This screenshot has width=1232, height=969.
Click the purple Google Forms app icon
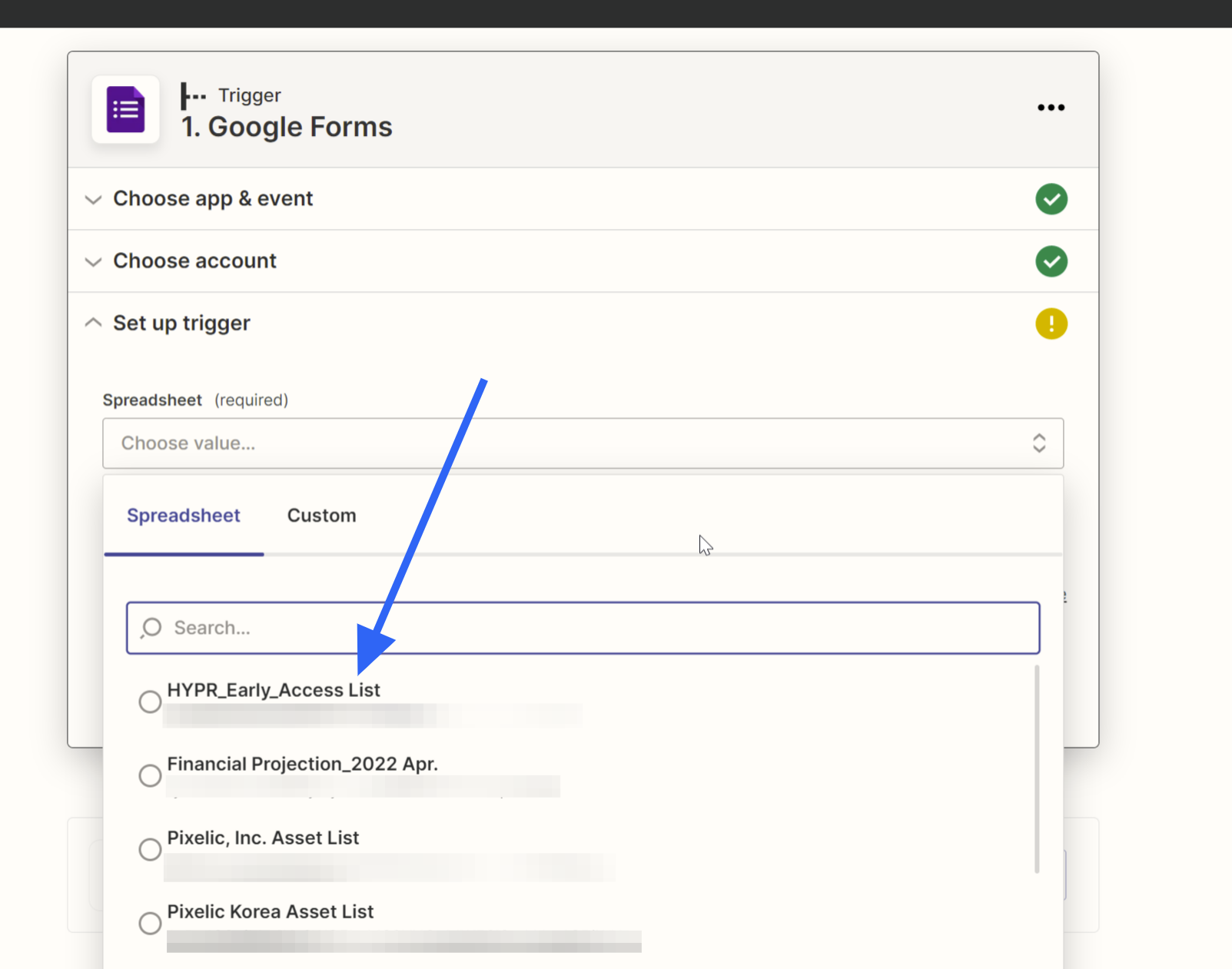tap(125, 109)
